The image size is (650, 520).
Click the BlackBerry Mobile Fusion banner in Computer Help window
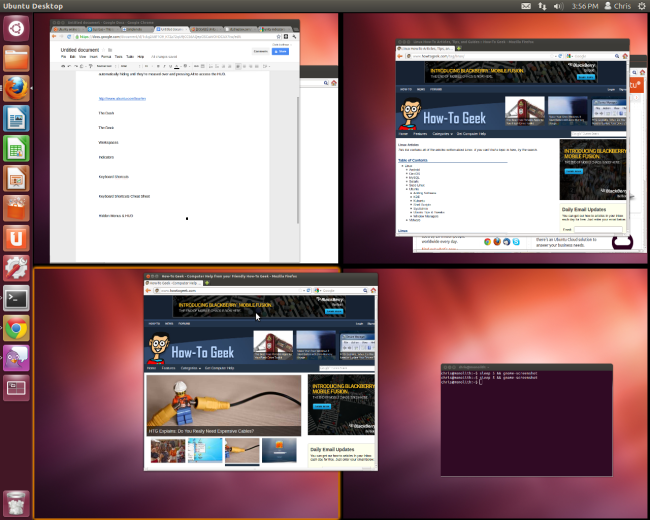click(x=260, y=306)
